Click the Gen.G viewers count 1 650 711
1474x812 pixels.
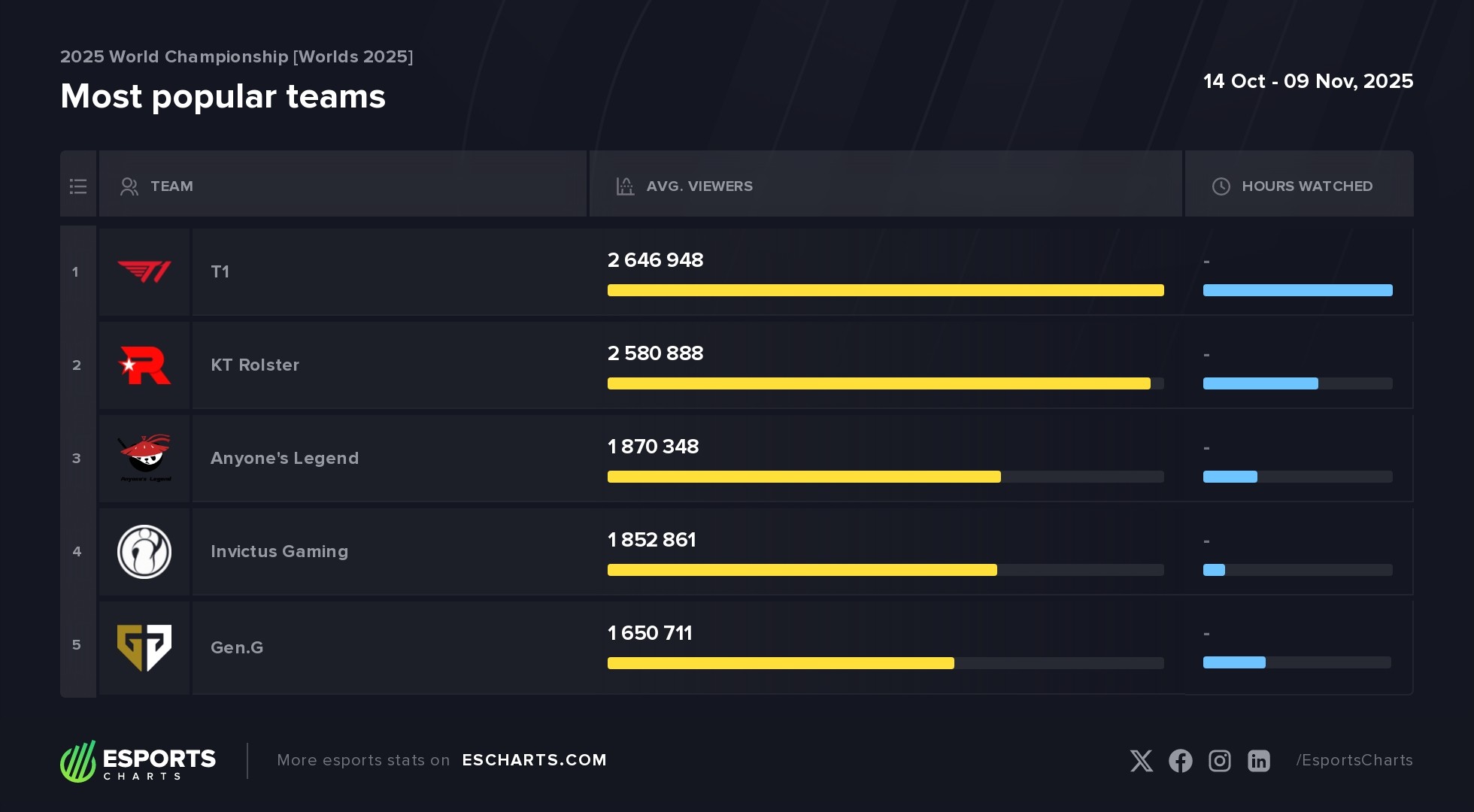(x=650, y=633)
